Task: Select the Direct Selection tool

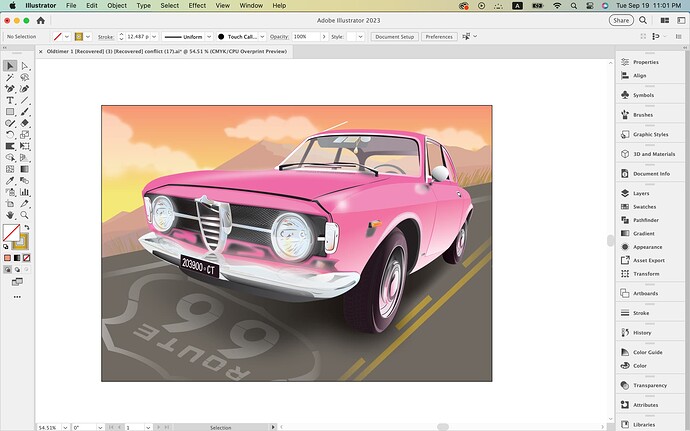Action: 24,66
